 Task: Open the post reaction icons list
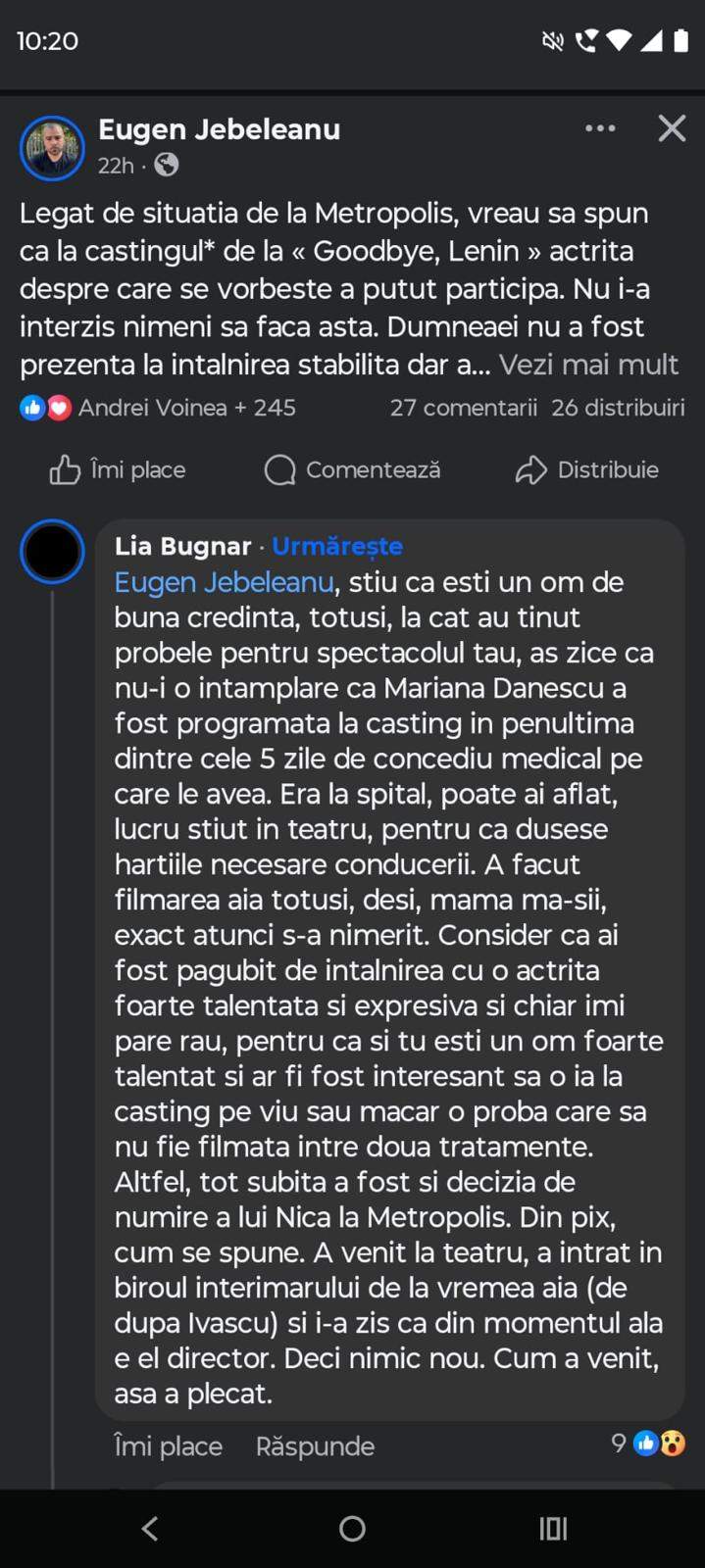click(x=46, y=408)
